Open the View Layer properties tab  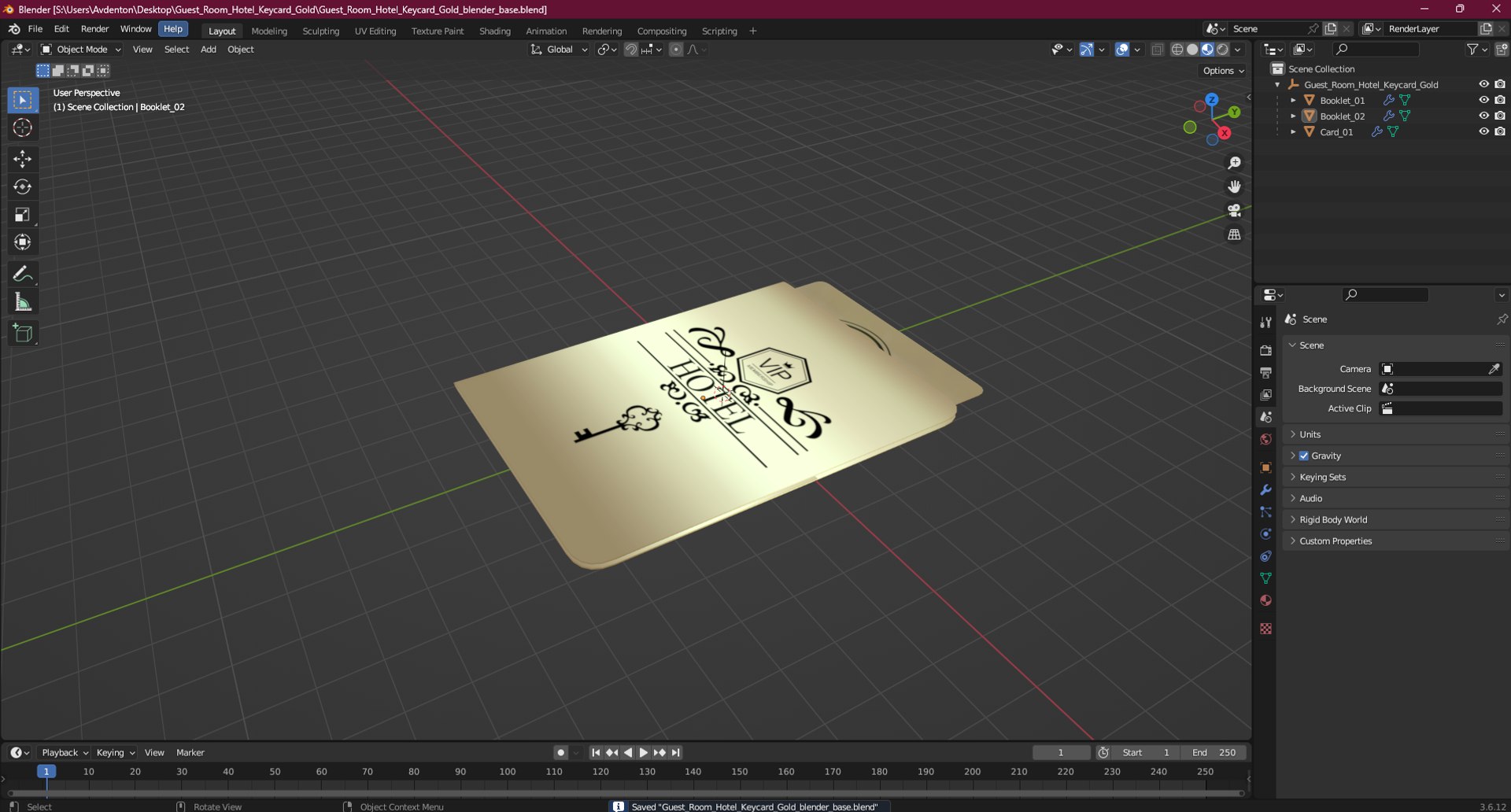1265,394
